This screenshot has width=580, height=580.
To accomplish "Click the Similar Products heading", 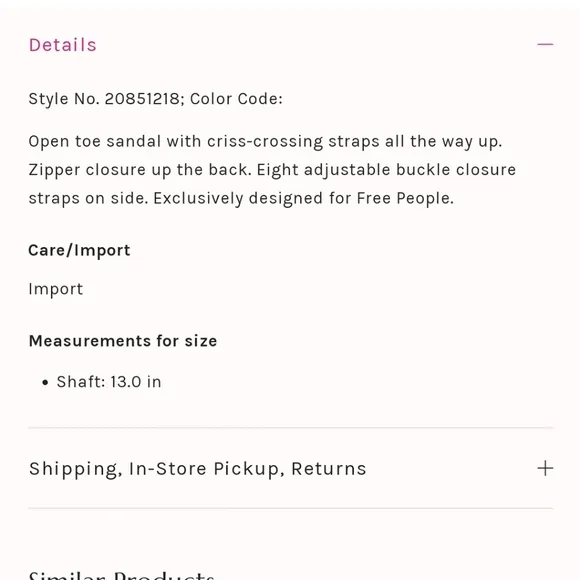I will pyautogui.click(x=122, y=575).
